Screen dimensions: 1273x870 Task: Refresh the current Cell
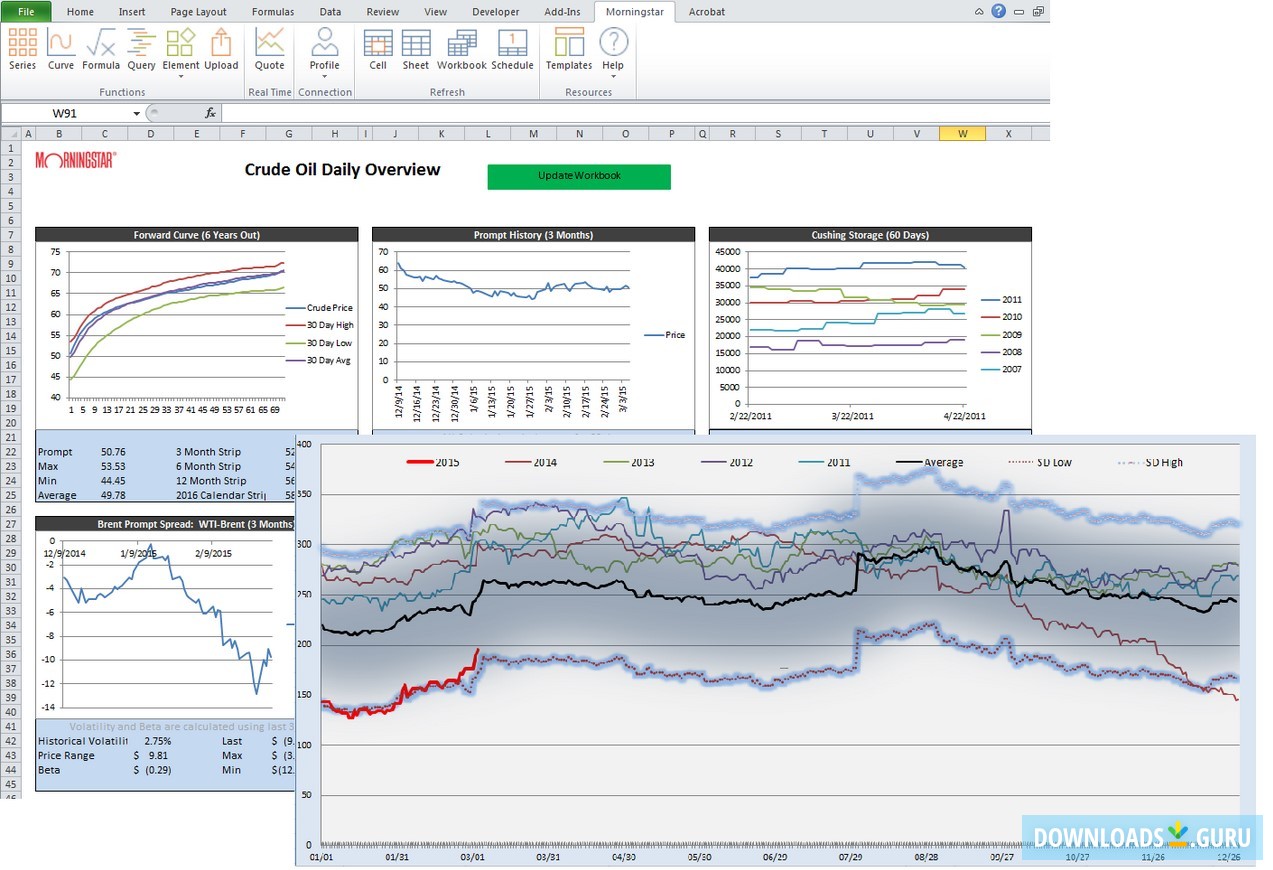click(x=377, y=52)
